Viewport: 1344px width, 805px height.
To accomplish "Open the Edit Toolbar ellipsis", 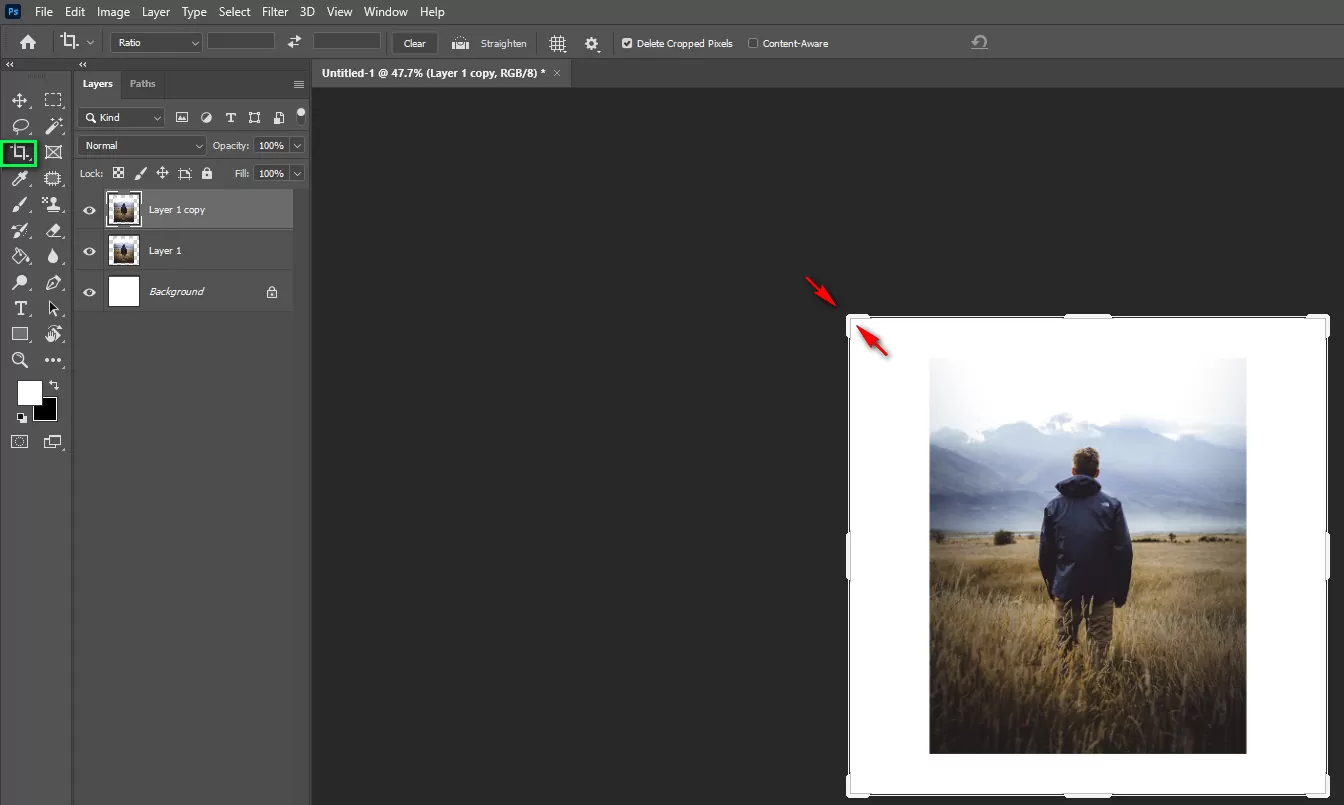I will 53,360.
